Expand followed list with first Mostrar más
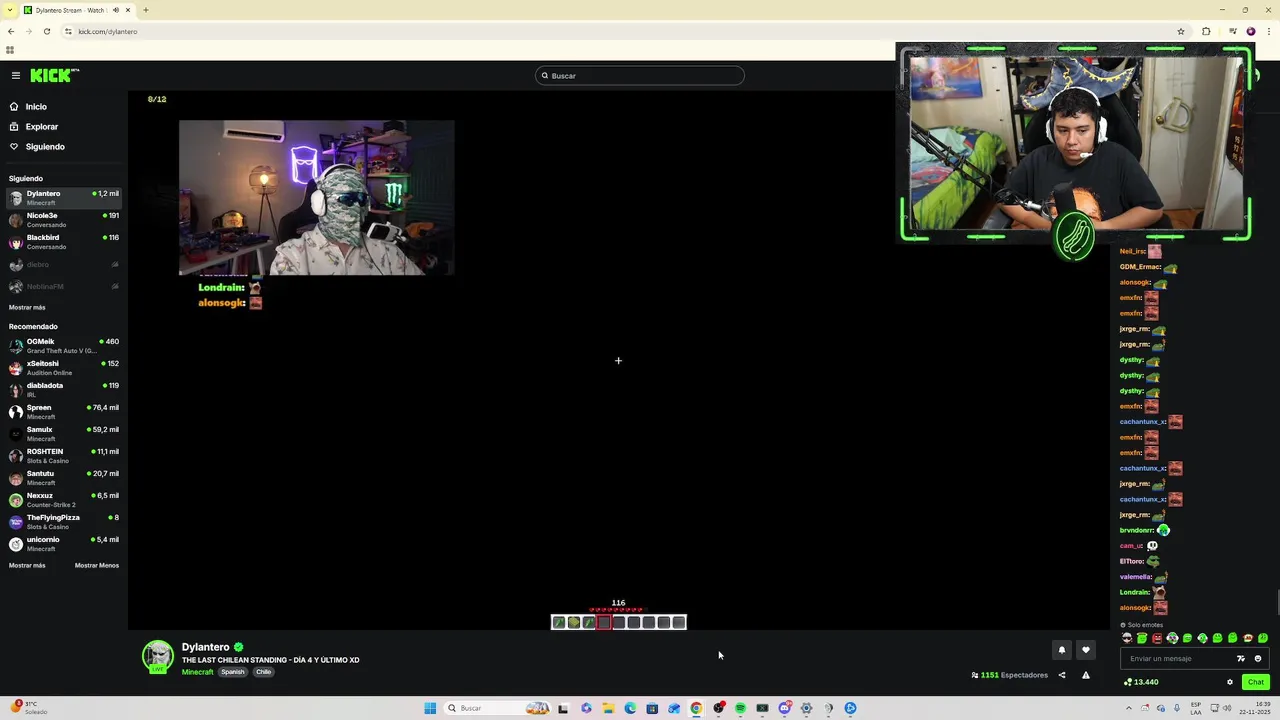Image resolution: width=1280 pixels, height=720 pixels. 27,307
